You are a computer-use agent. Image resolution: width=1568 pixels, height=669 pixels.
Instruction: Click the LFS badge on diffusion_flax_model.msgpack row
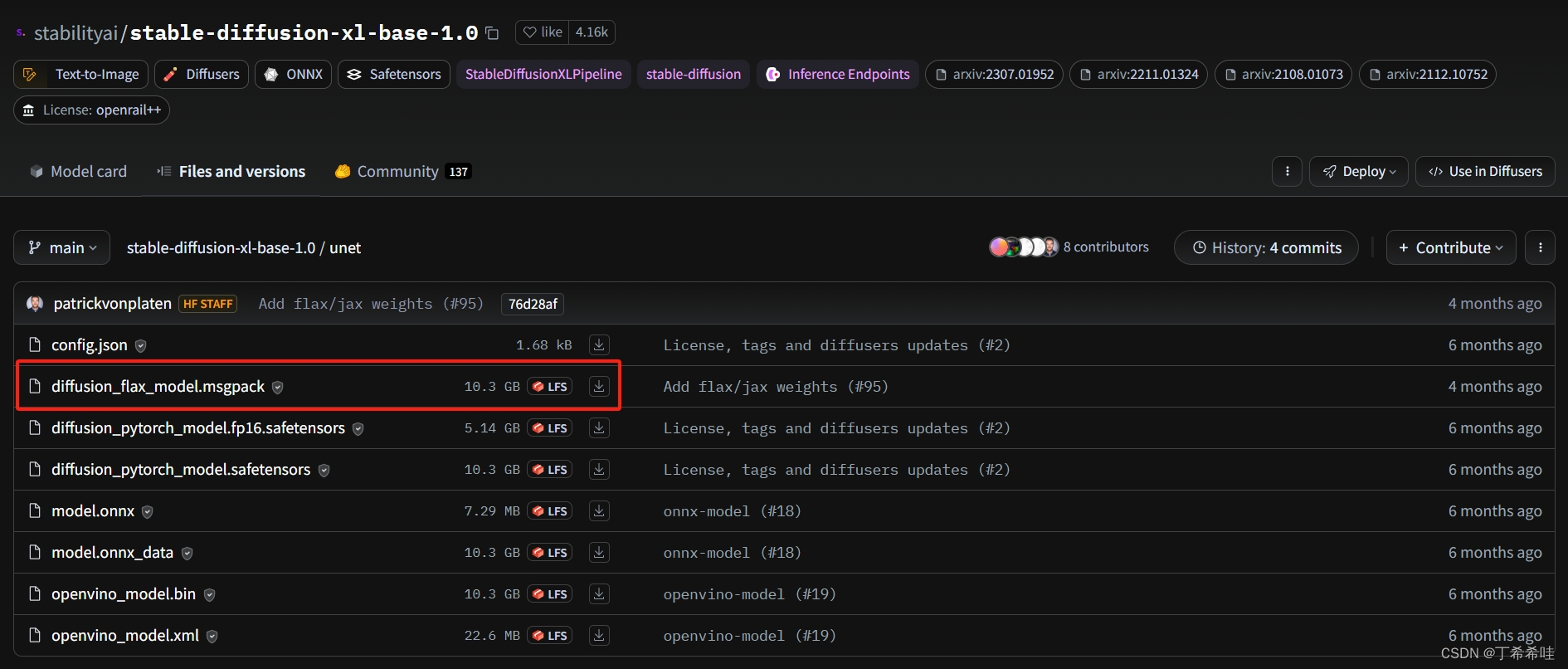coord(550,386)
